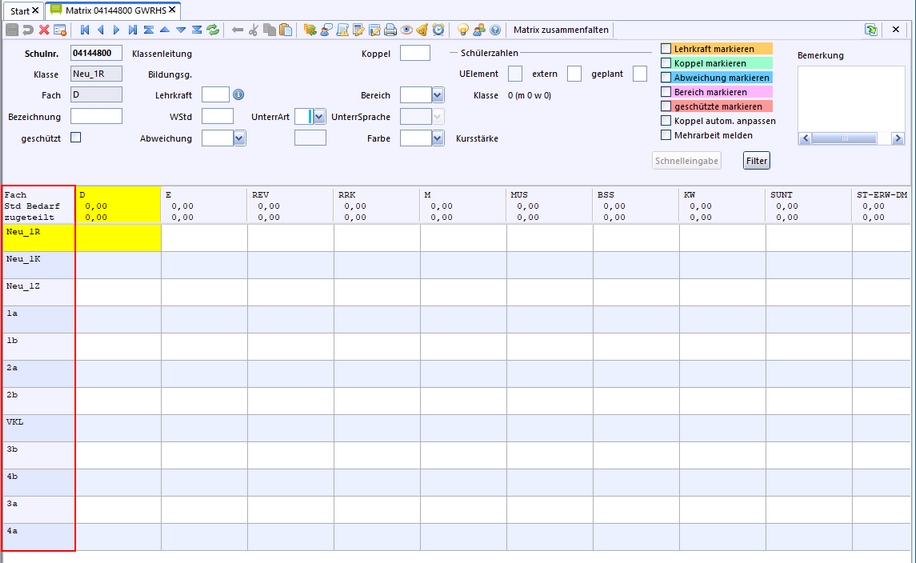Click the scissors cut icon
The height and width of the screenshot is (563, 916).
tap(254, 30)
